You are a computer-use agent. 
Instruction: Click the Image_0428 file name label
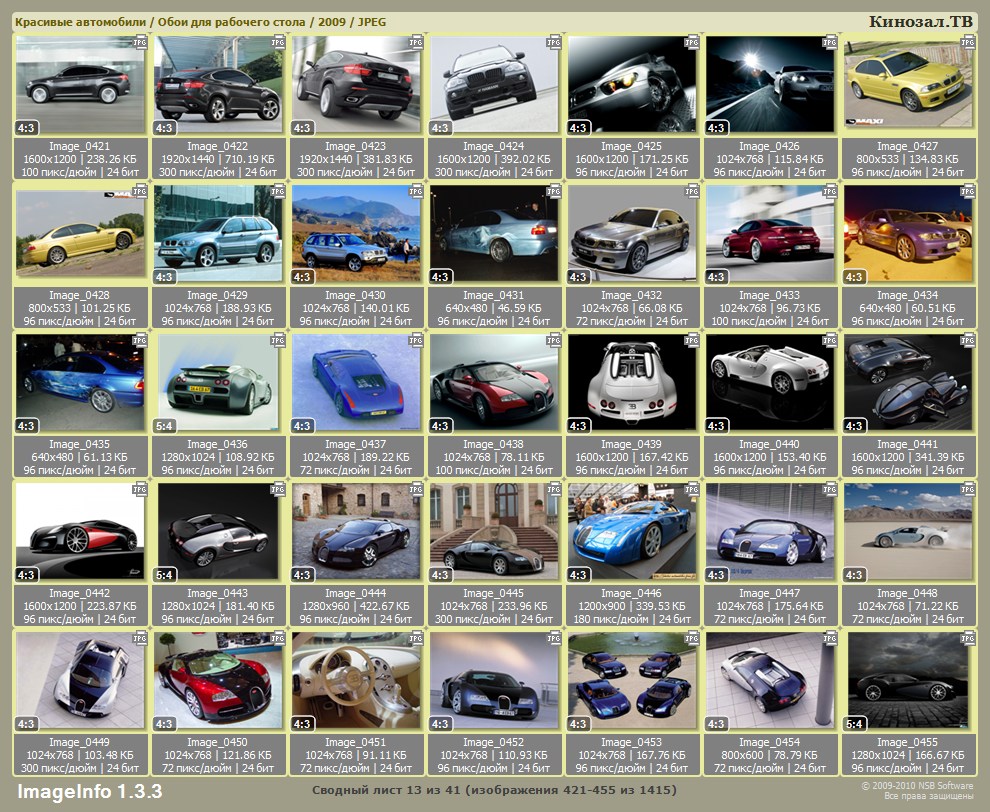click(80, 296)
